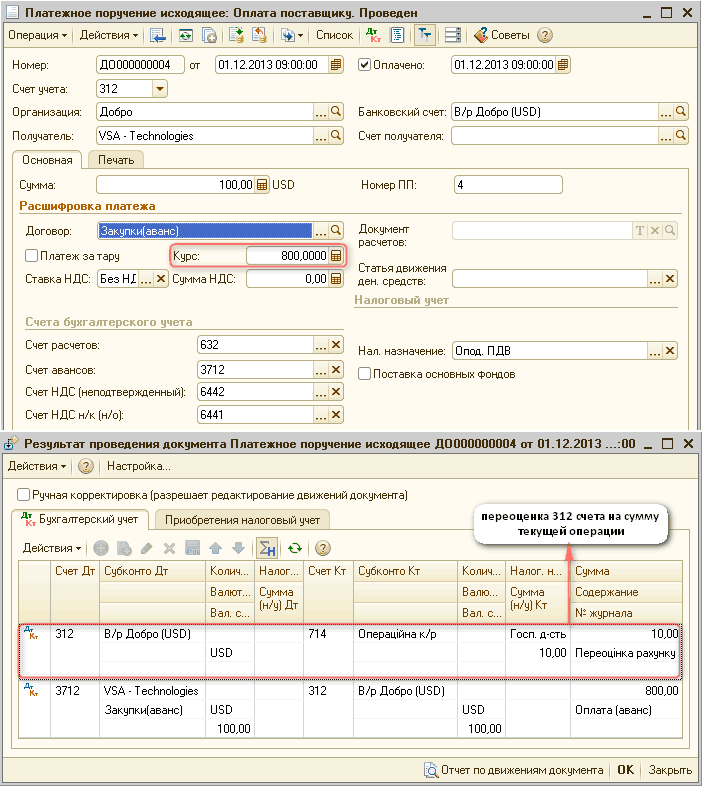Image resolution: width=703 pixels, height=786 pixels.
Task: Enable Платеж за тару checkbox
Action: [32, 256]
